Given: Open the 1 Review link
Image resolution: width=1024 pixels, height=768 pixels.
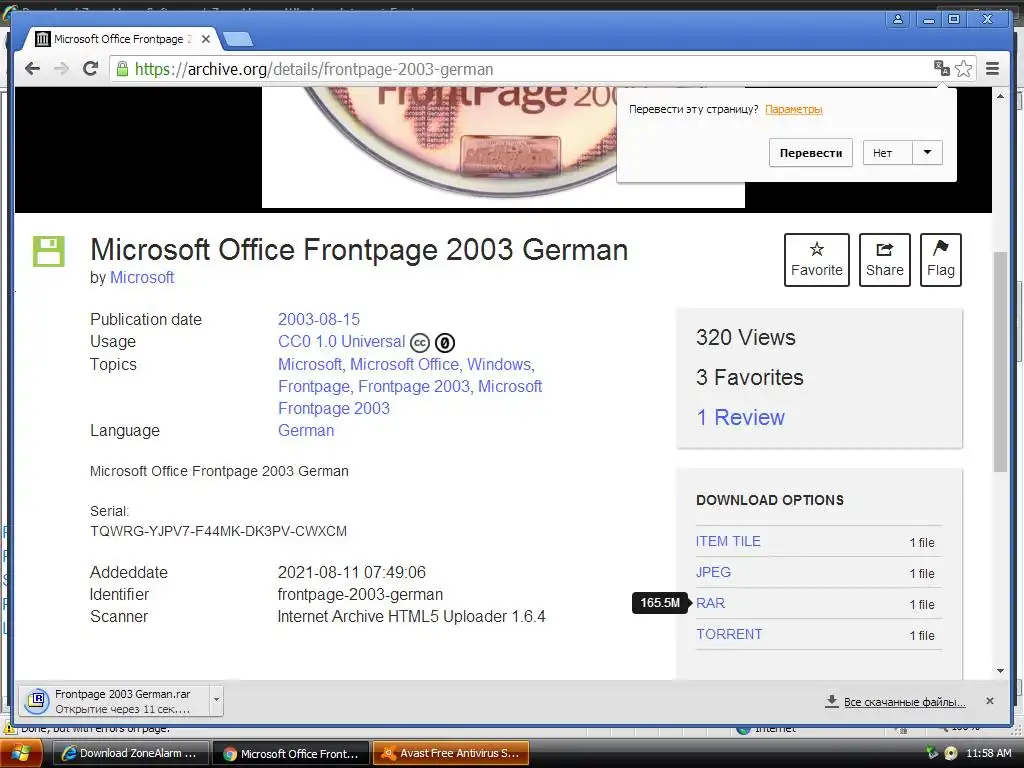Looking at the screenshot, I should [x=741, y=417].
